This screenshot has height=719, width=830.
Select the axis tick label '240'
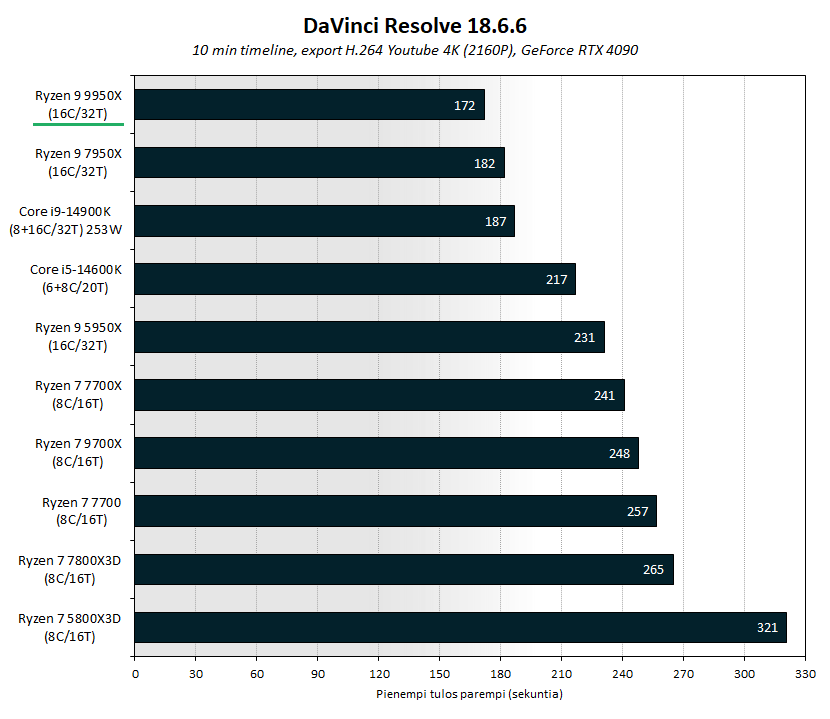tap(622, 674)
